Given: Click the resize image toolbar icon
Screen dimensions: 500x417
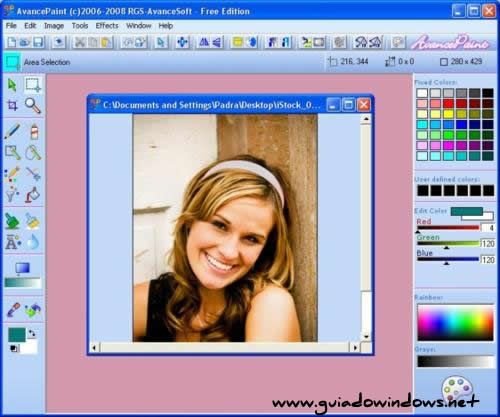Looking at the screenshot, I should pos(318,42).
